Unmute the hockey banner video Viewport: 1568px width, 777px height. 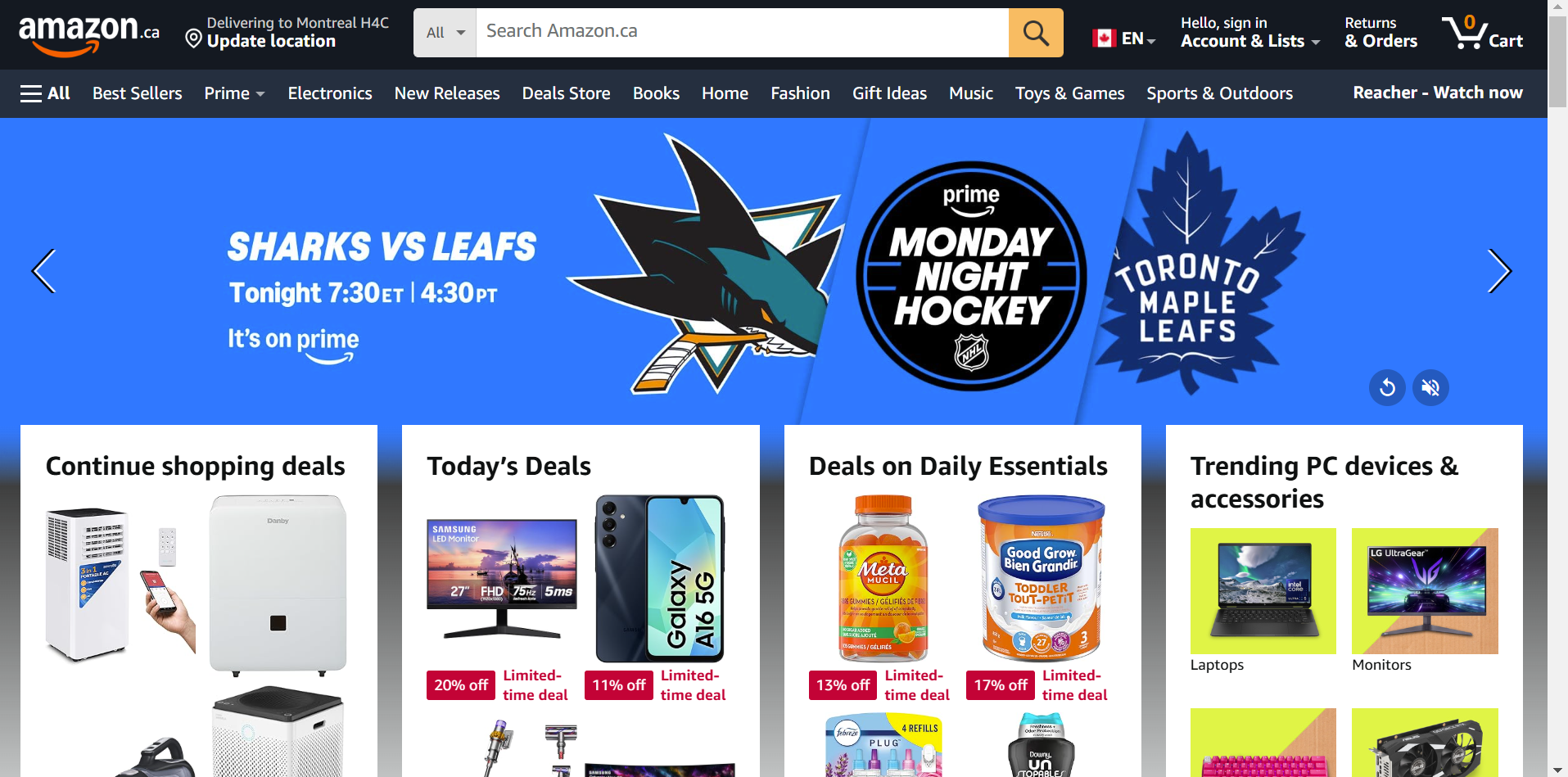point(1430,387)
